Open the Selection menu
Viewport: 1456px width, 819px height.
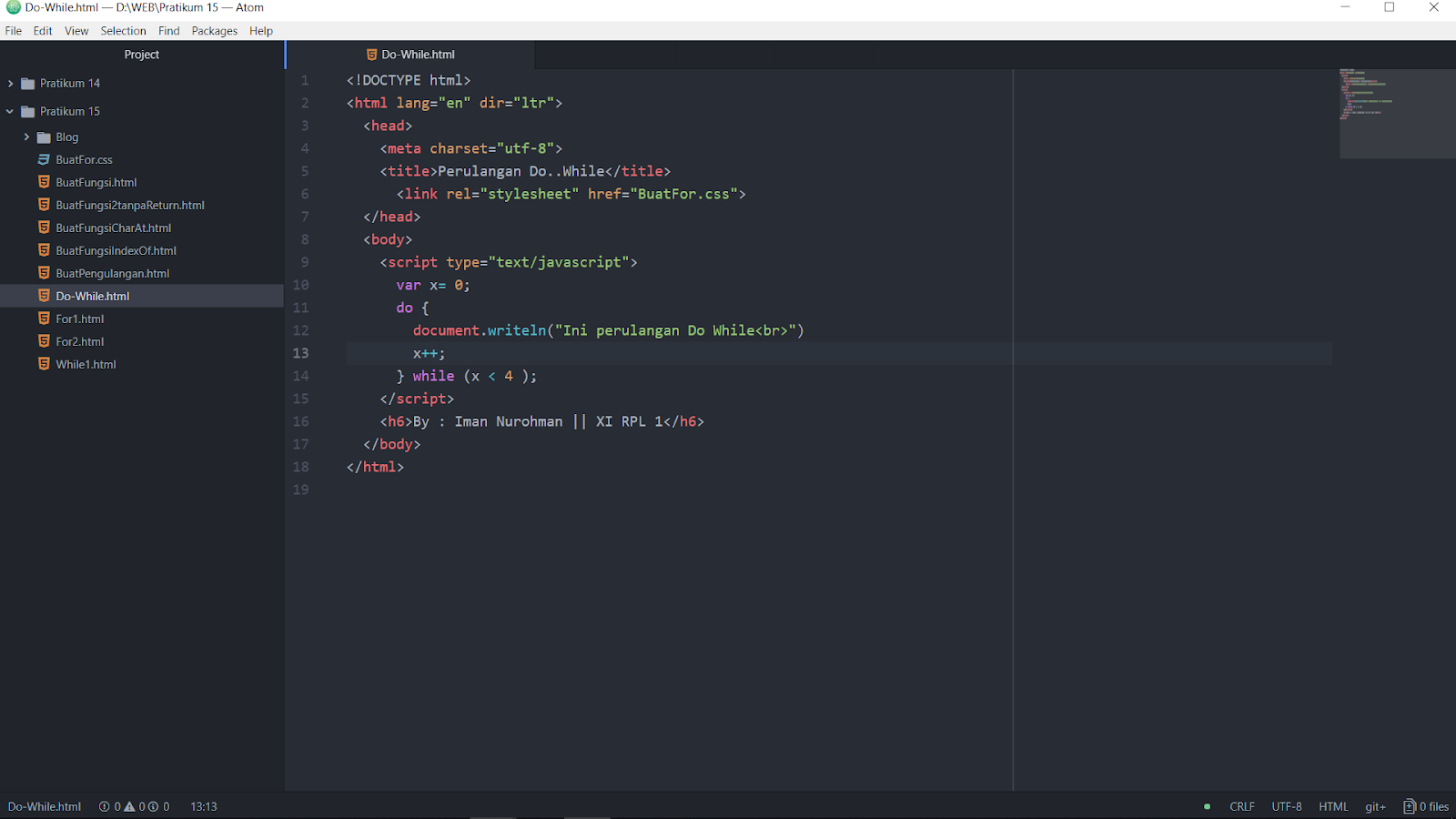tap(124, 30)
